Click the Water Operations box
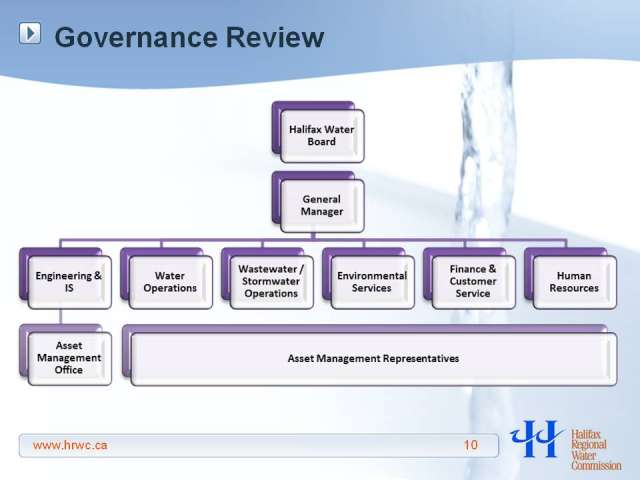This screenshot has height=480, width=640. [170, 282]
